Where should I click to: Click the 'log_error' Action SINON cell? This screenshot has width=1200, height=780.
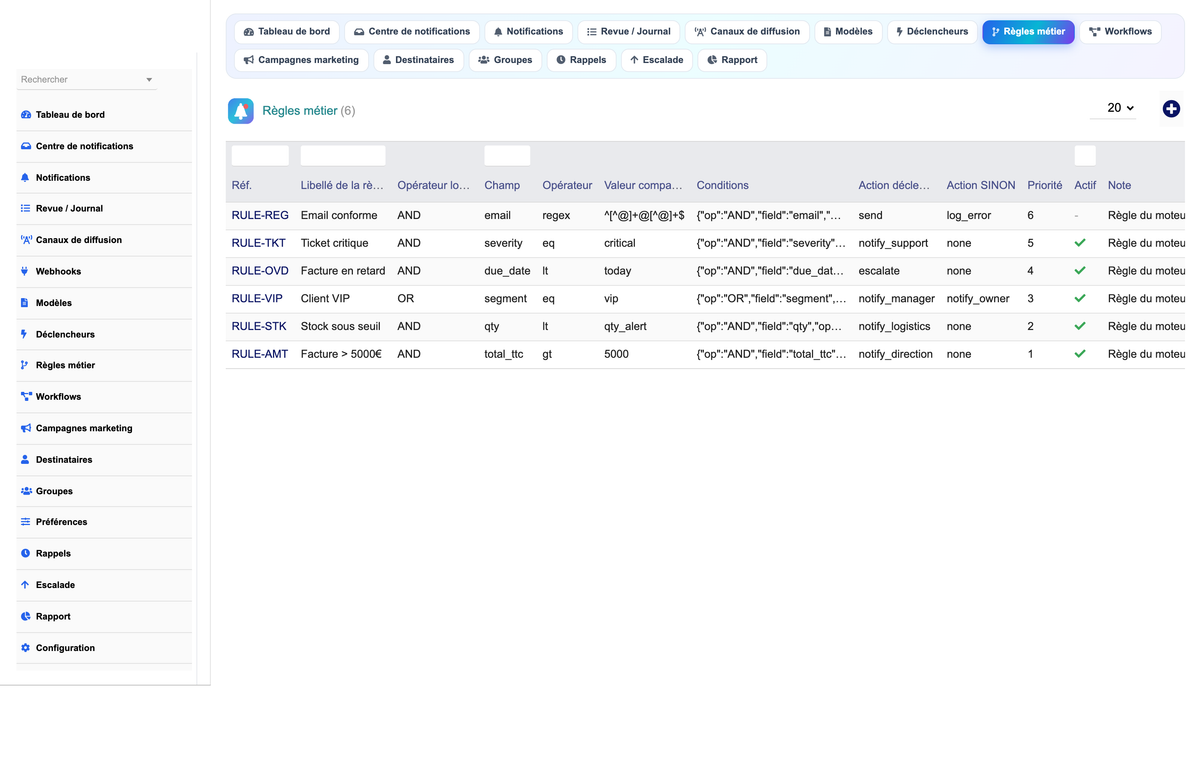point(970,215)
